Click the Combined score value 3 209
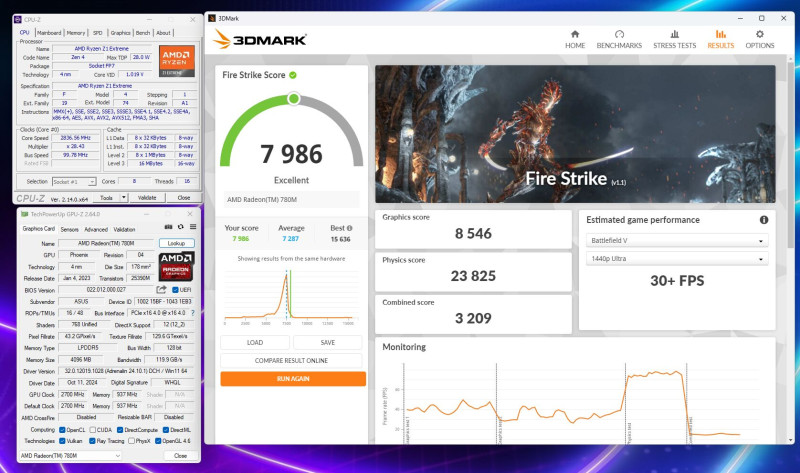 [x=473, y=318]
